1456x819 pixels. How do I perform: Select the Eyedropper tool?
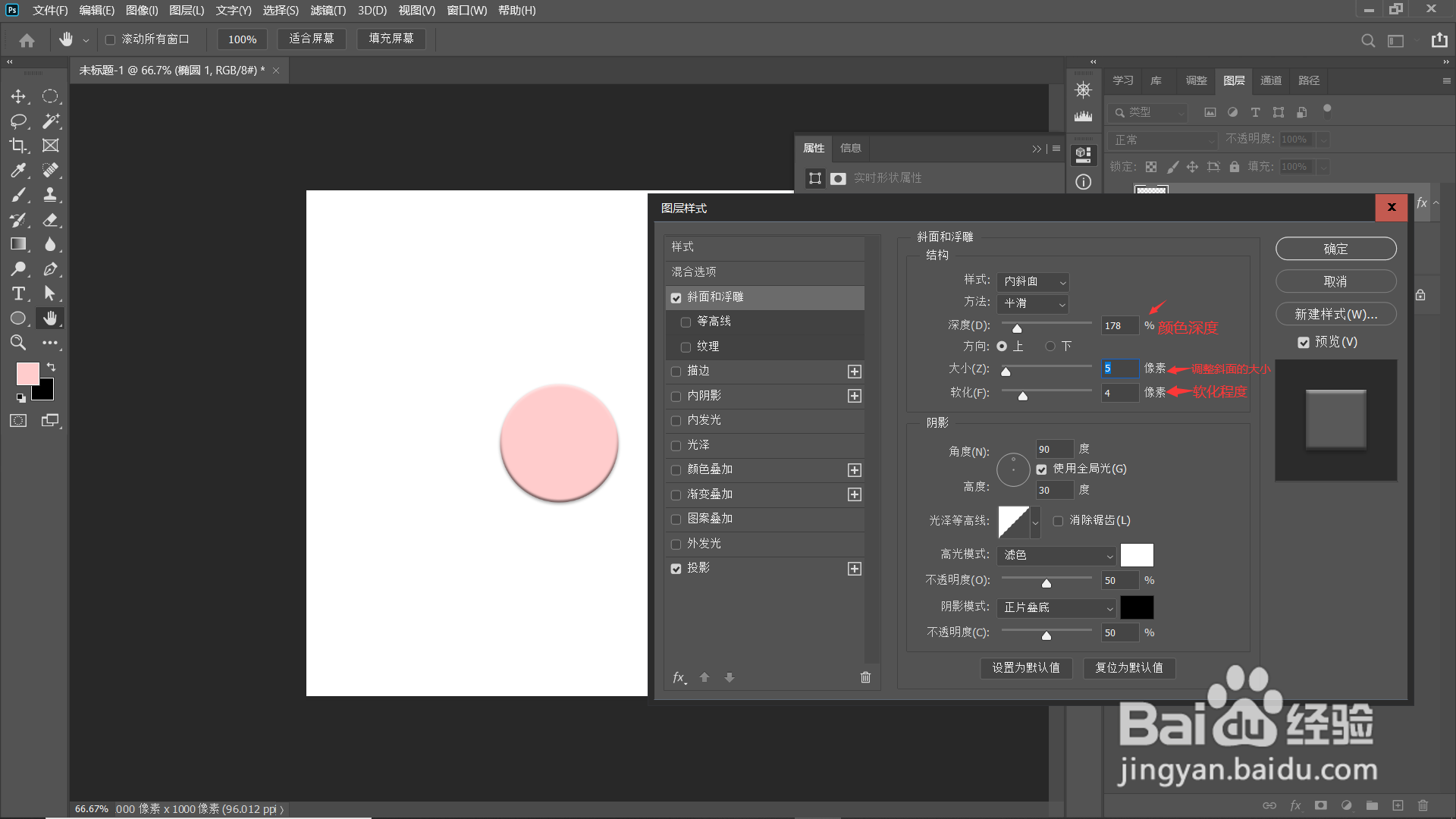tap(18, 171)
